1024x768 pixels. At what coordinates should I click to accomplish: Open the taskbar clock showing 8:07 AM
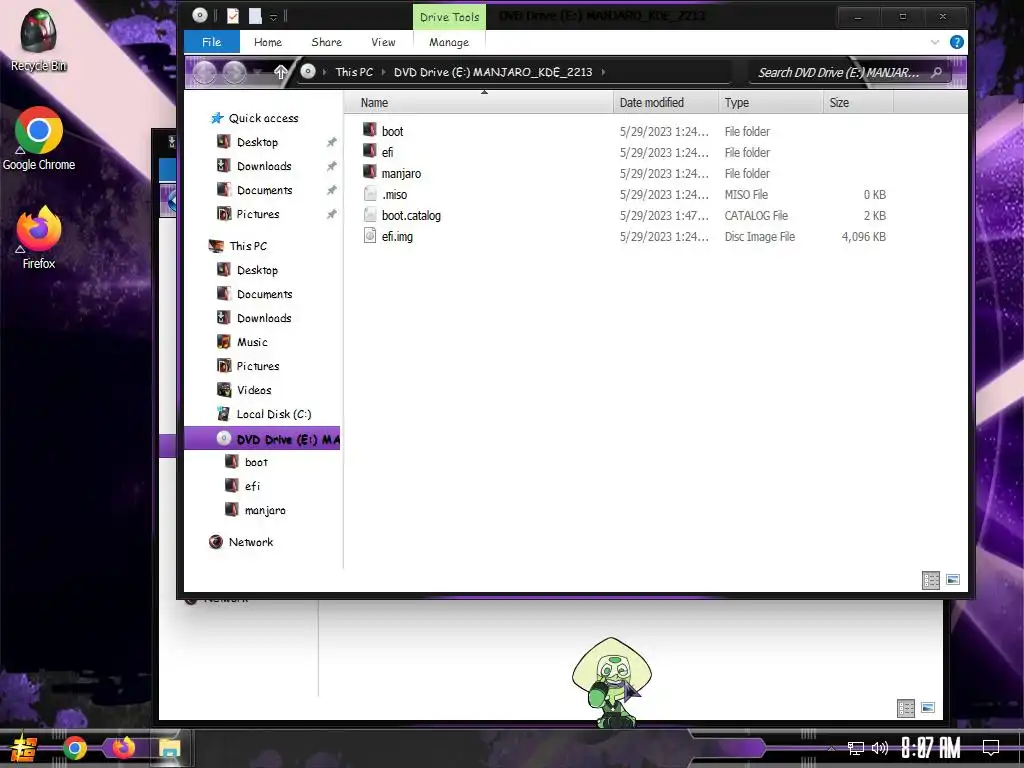pyautogui.click(x=931, y=748)
